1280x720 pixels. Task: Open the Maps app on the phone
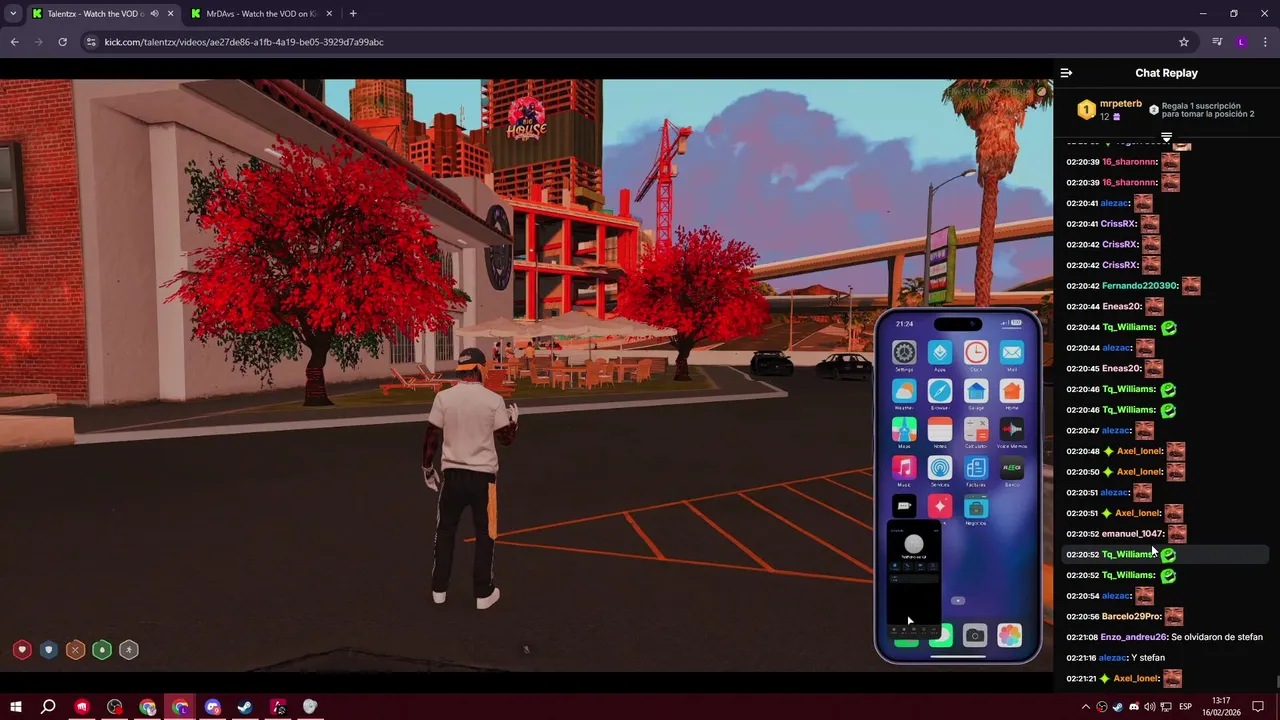click(904, 429)
